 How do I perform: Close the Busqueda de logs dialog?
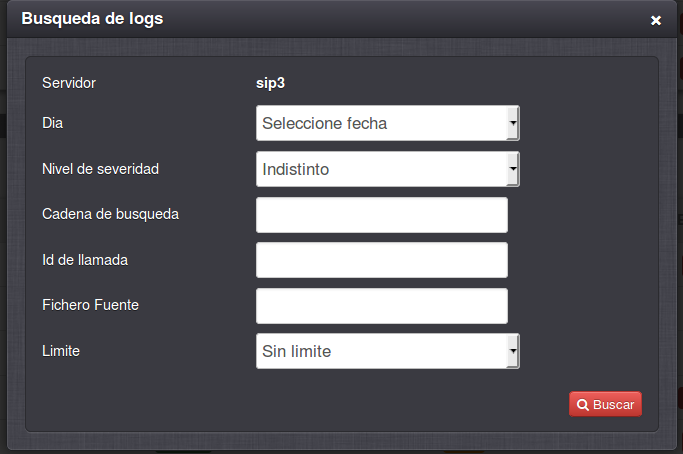[656, 20]
